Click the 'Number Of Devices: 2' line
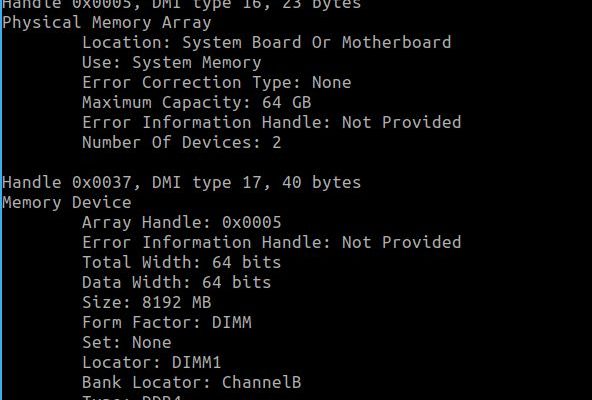Image resolution: width=592 pixels, height=400 pixels. (182, 142)
